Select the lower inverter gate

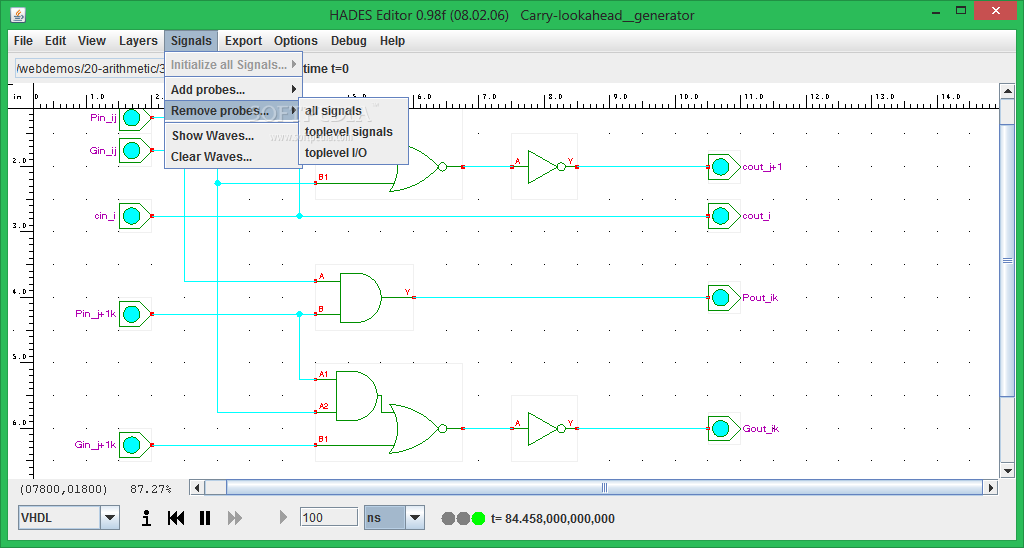(x=544, y=428)
